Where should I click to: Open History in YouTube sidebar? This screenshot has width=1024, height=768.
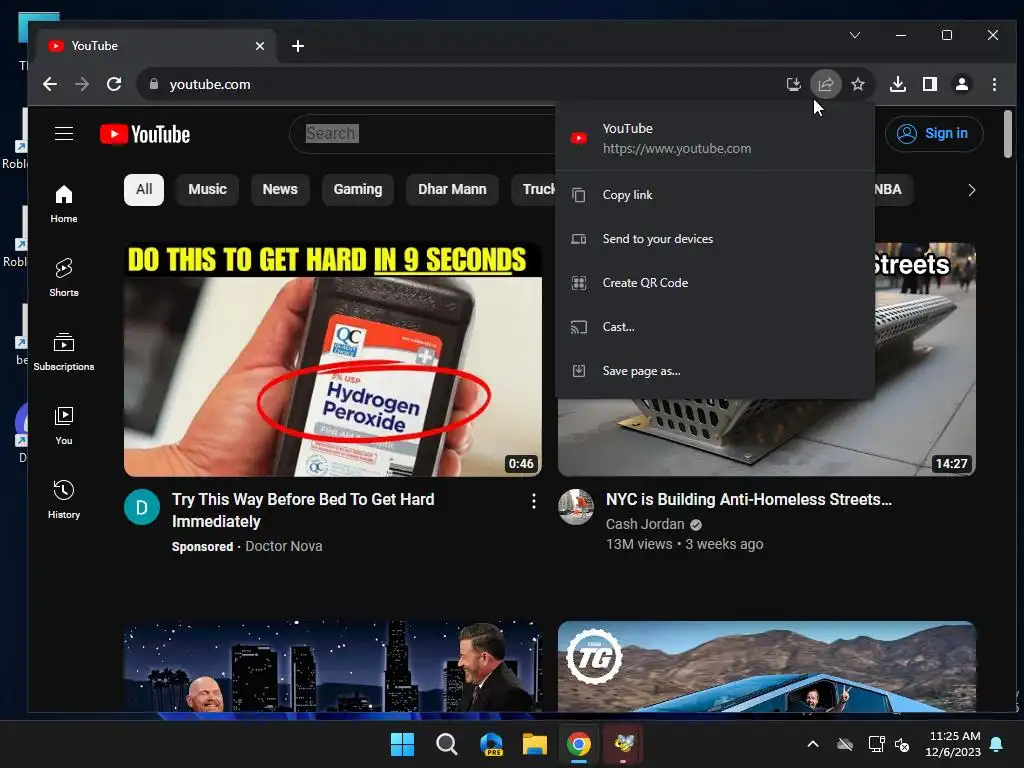tap(63, 500)
